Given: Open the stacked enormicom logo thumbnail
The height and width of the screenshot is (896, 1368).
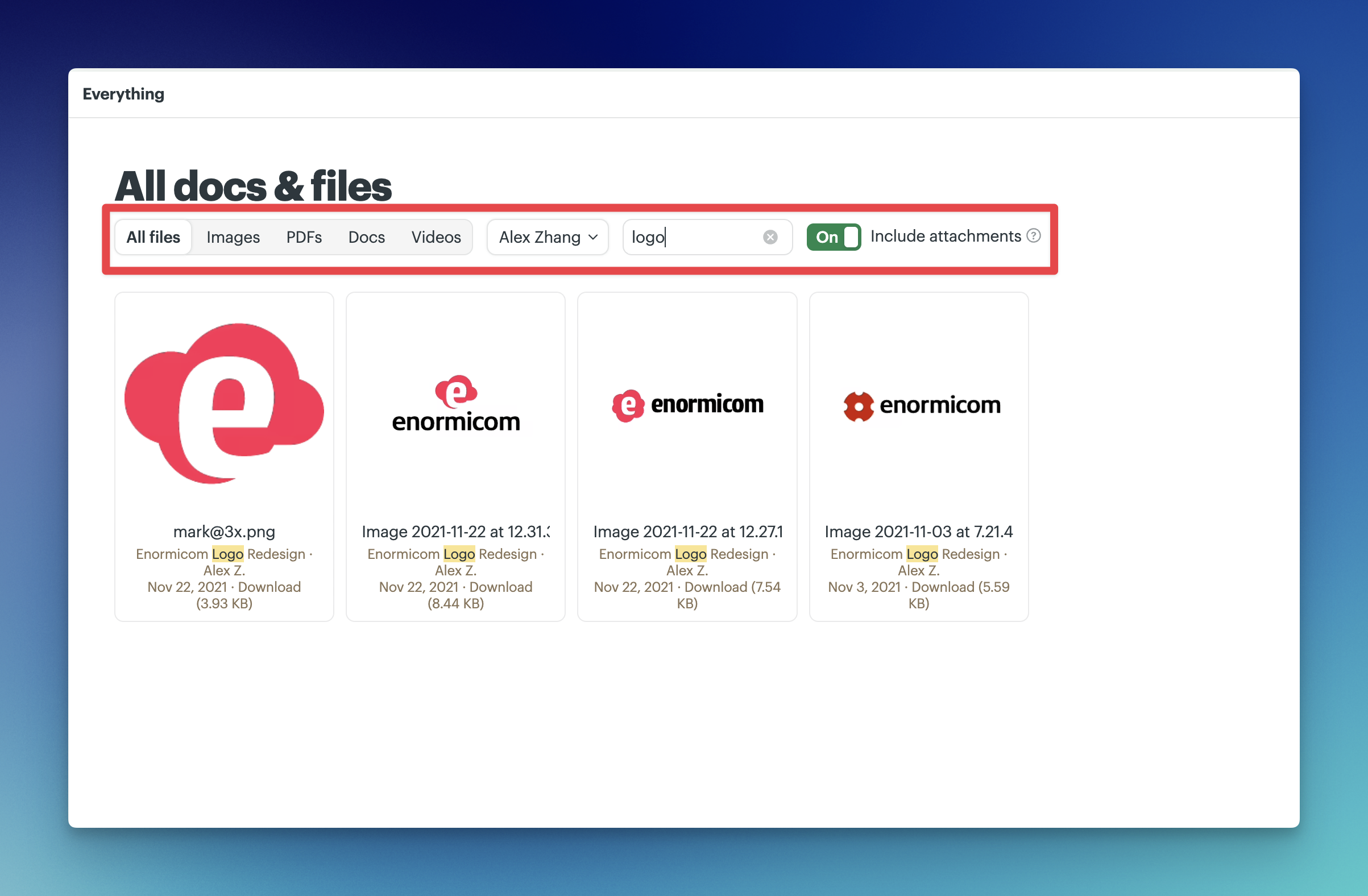Looking at the screenshot, I should [456, 404].
